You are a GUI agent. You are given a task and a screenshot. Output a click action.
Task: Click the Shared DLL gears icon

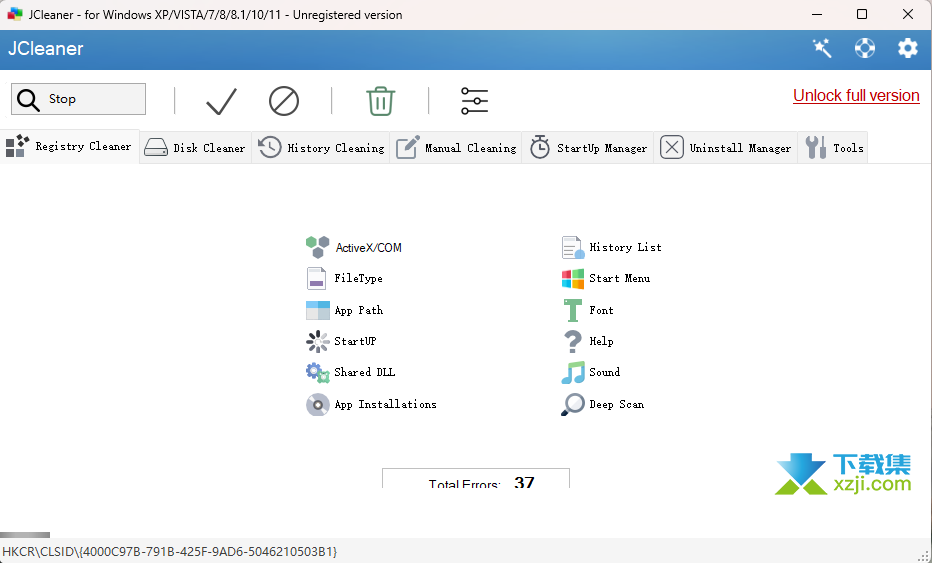317,373
